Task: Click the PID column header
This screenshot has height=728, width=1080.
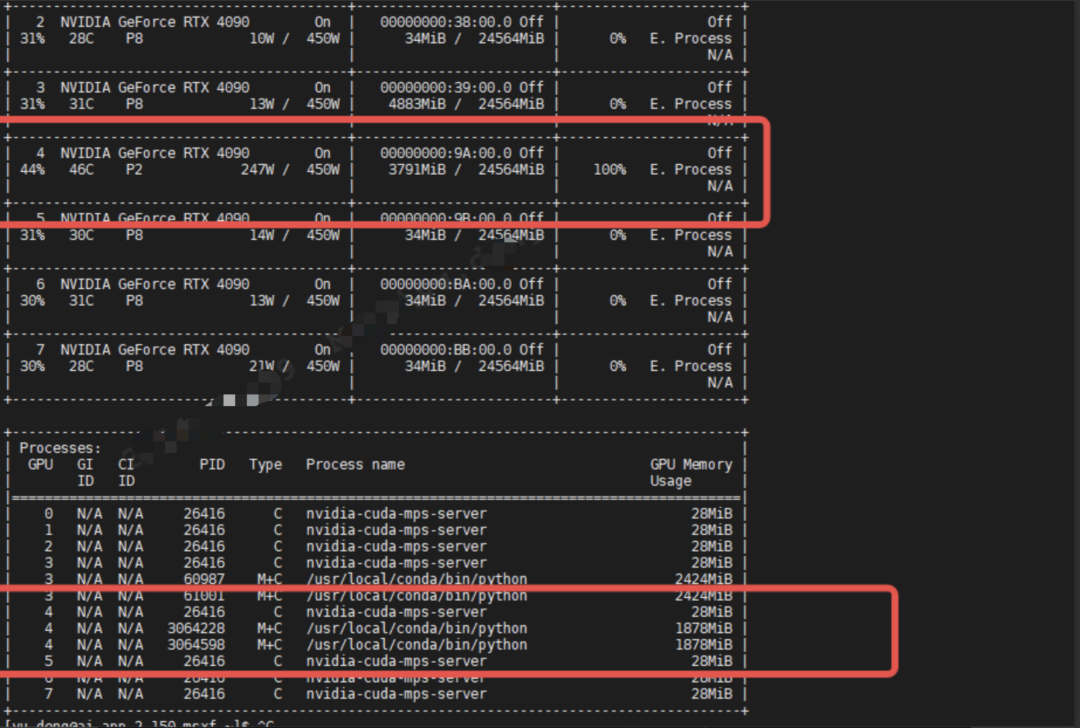Action: 212,464
